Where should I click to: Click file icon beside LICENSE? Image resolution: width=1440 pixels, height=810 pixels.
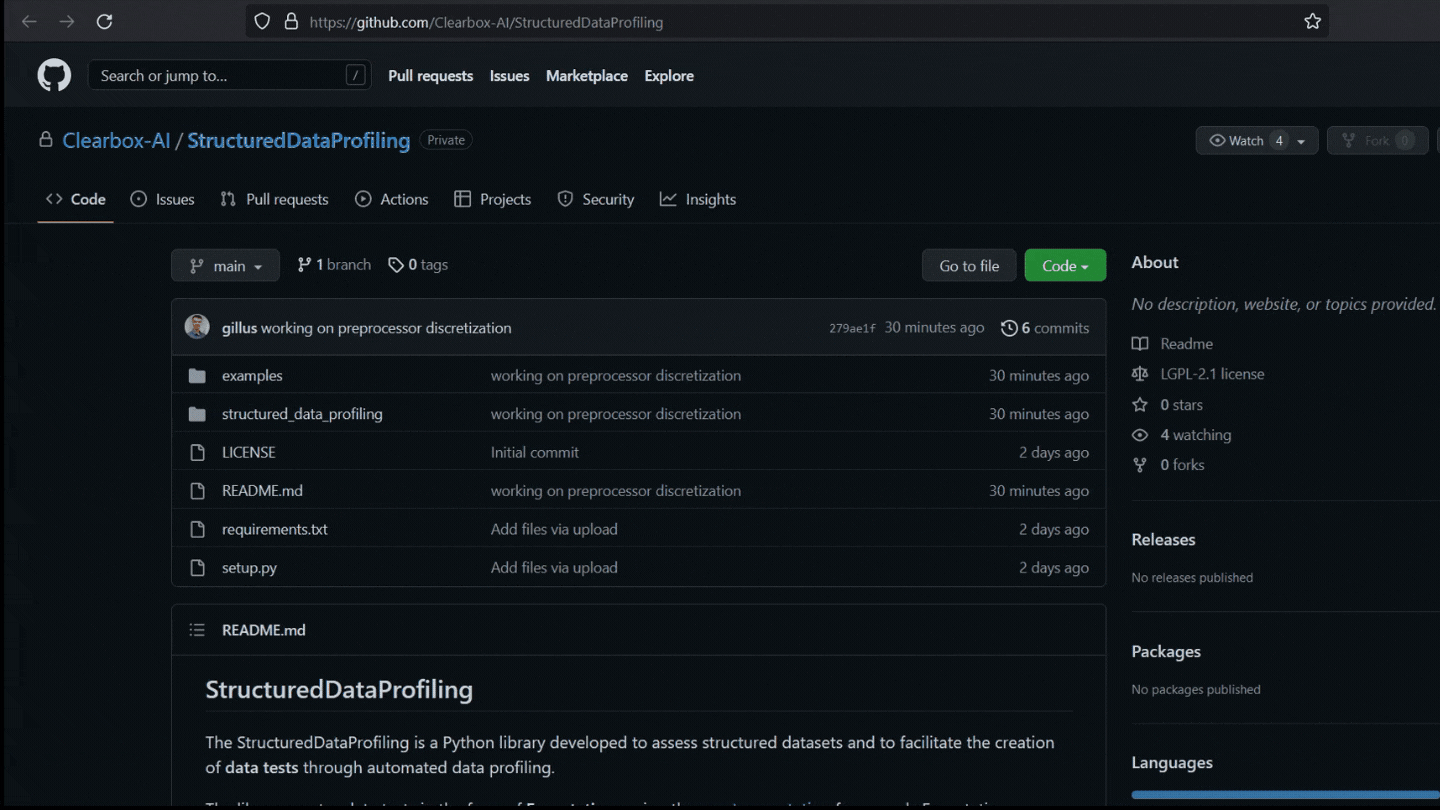[x=197, y=452]
